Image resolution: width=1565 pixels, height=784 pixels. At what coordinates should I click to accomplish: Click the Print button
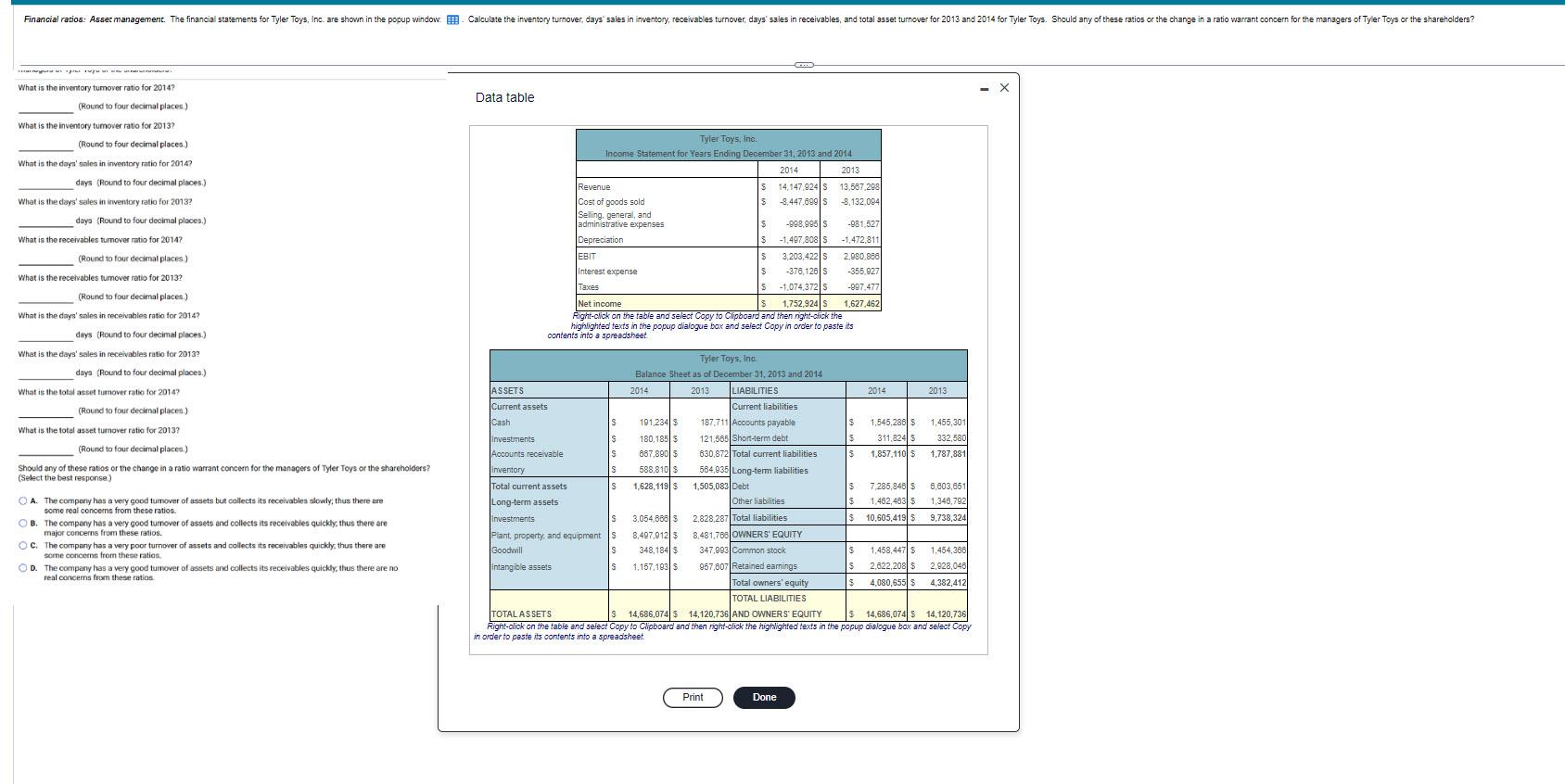(x=693, y=697)
